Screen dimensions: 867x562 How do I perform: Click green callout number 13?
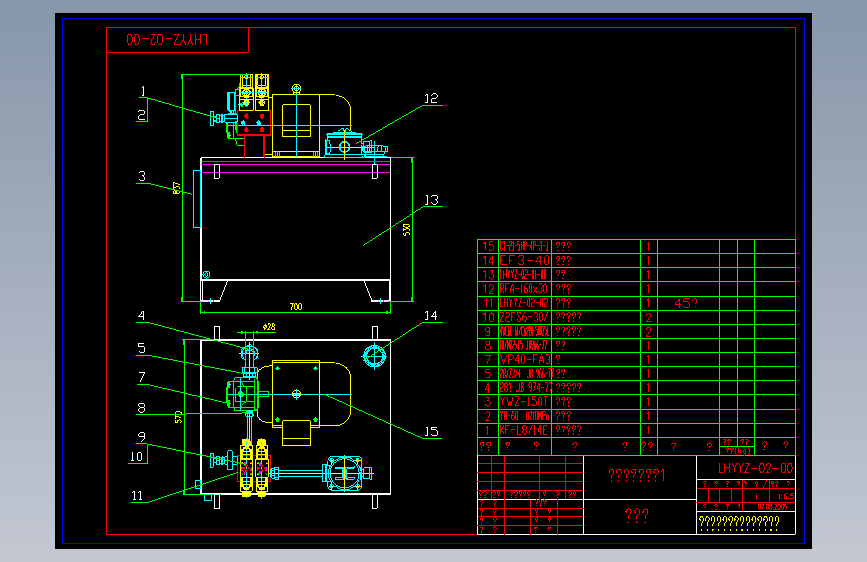[x=431, y=200]
